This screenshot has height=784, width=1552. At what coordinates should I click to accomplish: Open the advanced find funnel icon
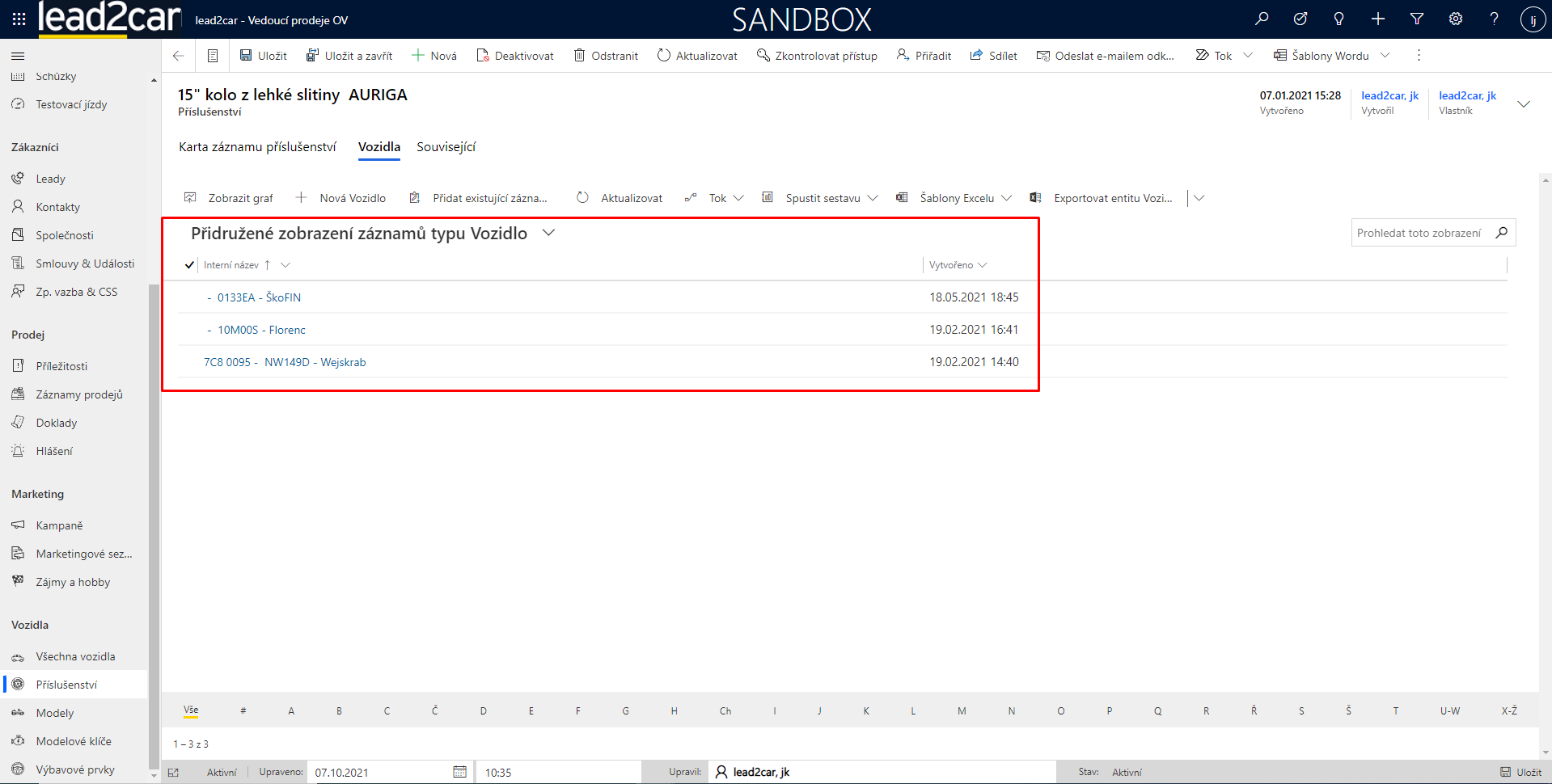(1417, 19)
